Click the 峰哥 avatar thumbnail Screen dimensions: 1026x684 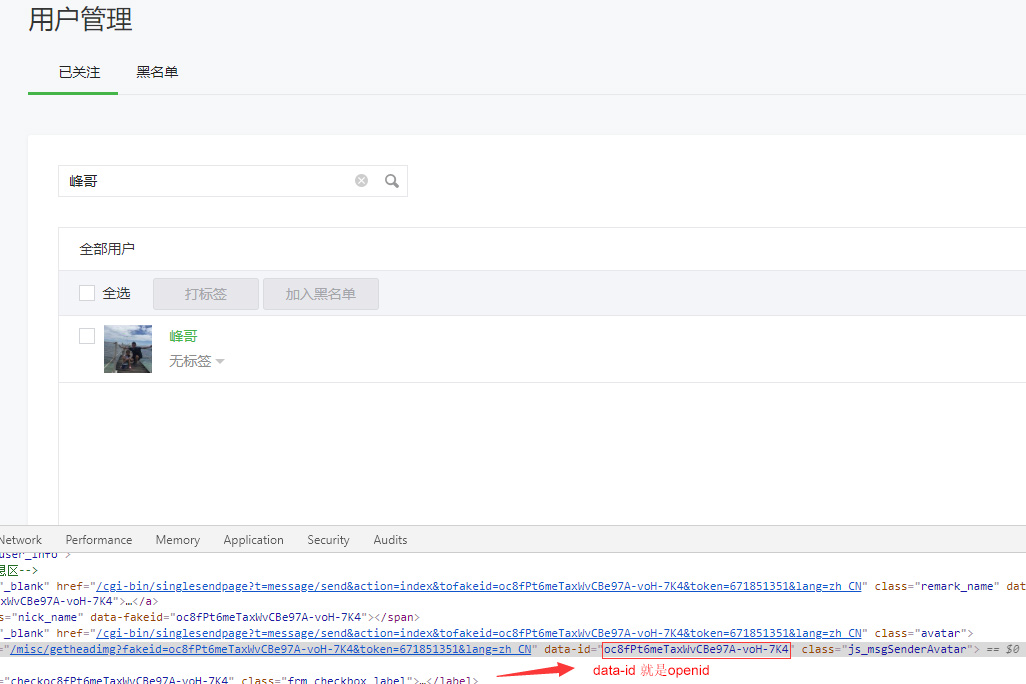[x=128, y=349]
